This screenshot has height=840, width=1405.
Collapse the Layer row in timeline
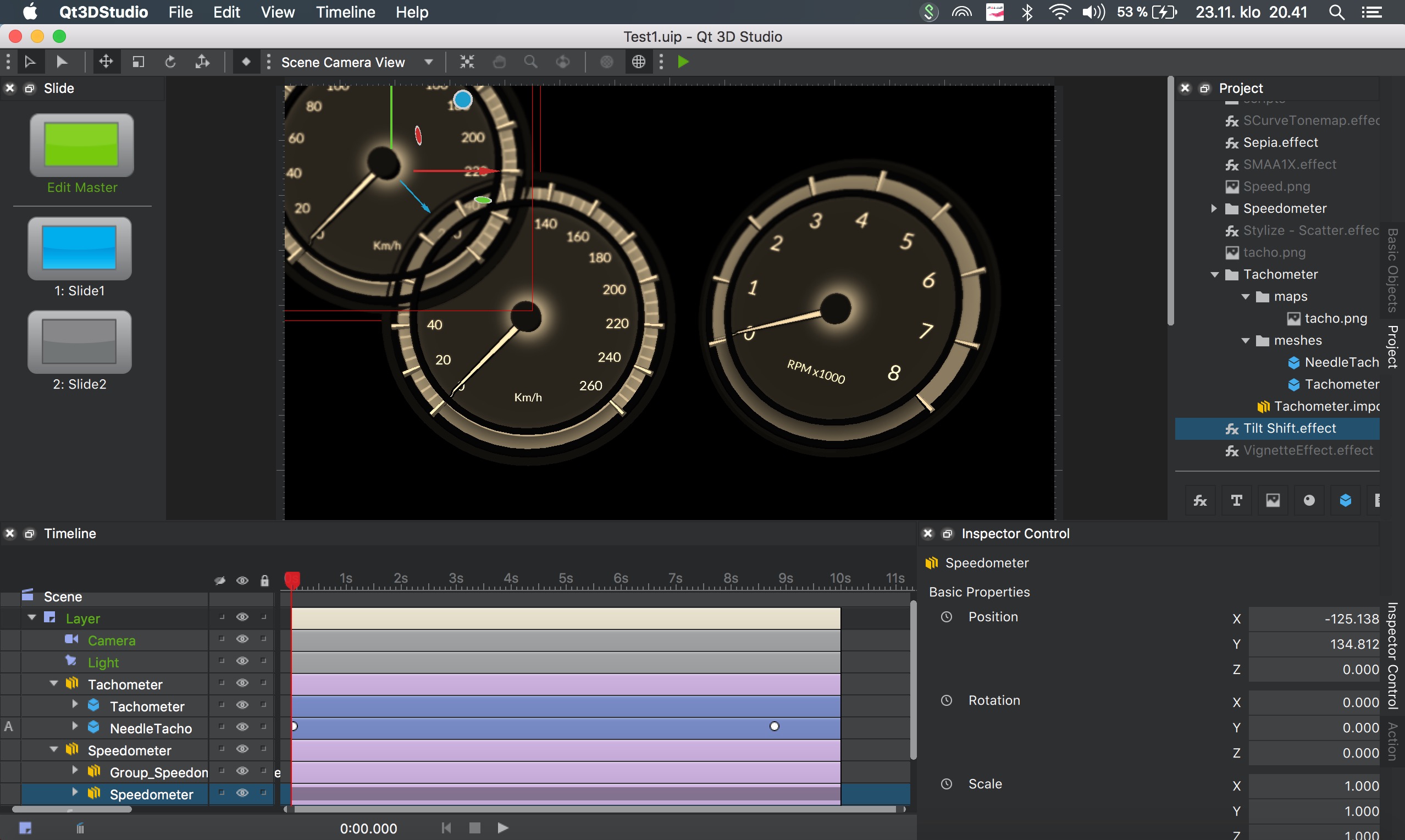(32, 617)
